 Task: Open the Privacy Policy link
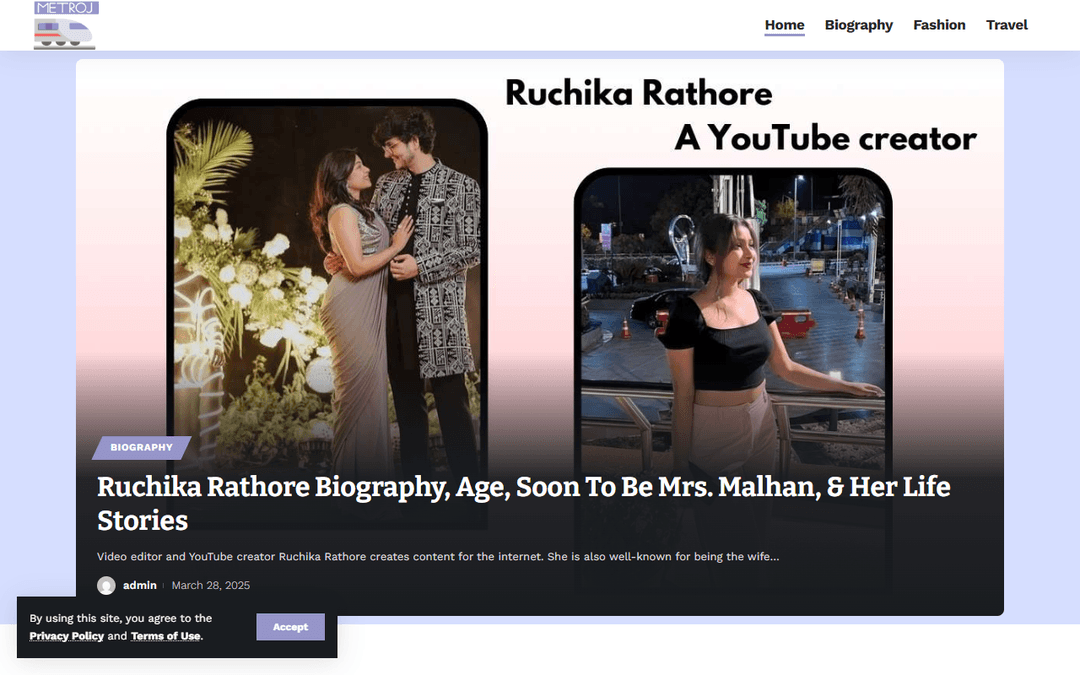click(x=67, y=636)
